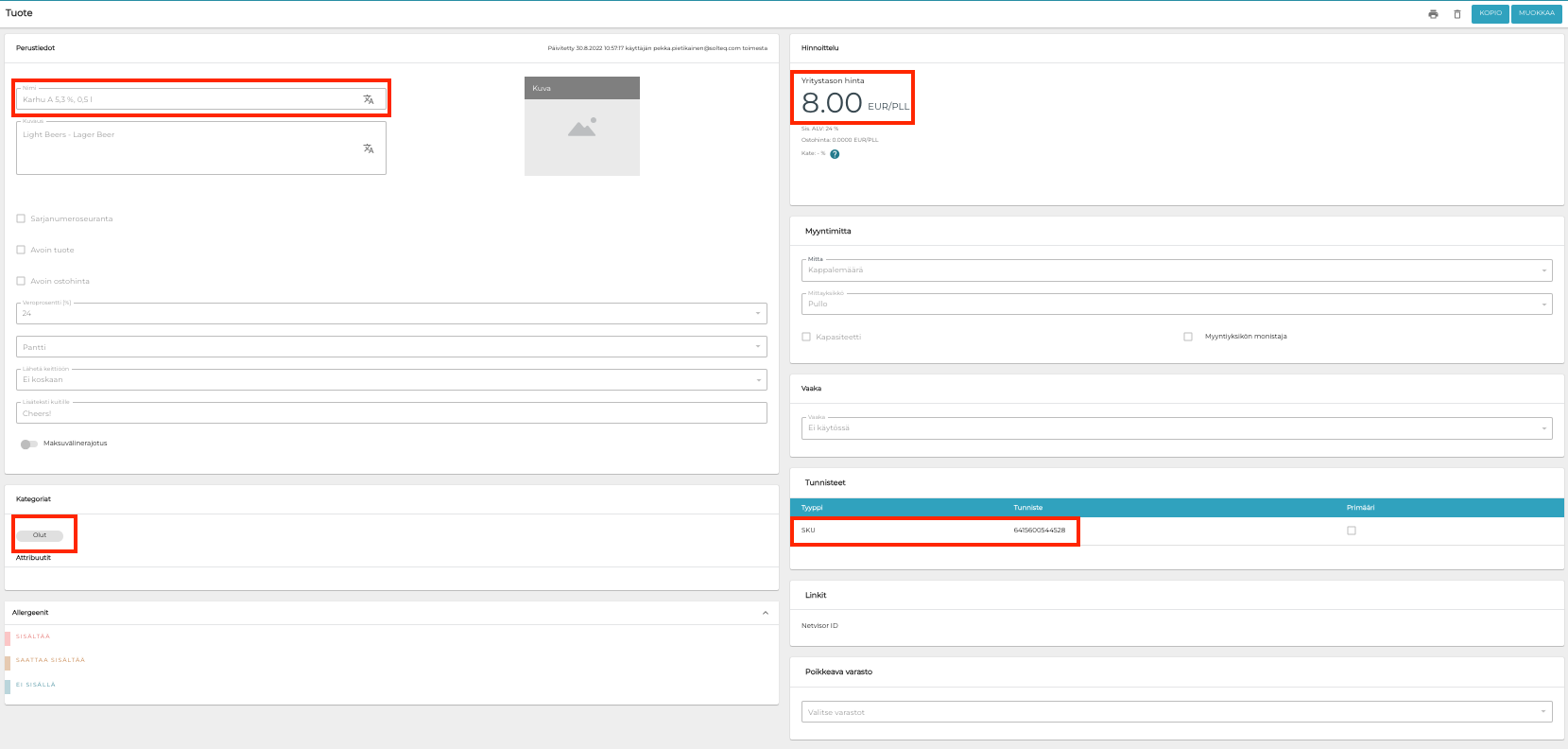Tick the Kapasiteetti checkbox
The width and height of the screenshot is (1568, 749).
806,337
